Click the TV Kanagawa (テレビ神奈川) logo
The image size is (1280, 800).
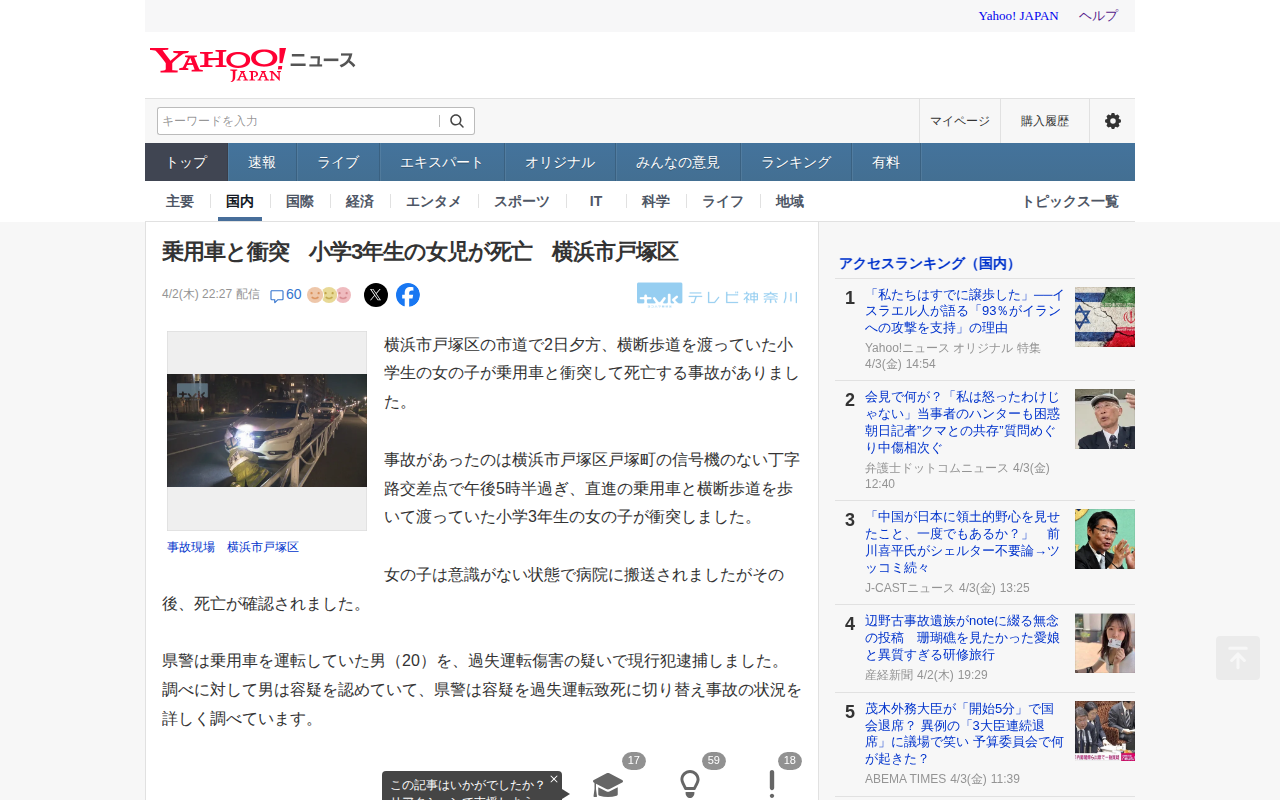718,295
